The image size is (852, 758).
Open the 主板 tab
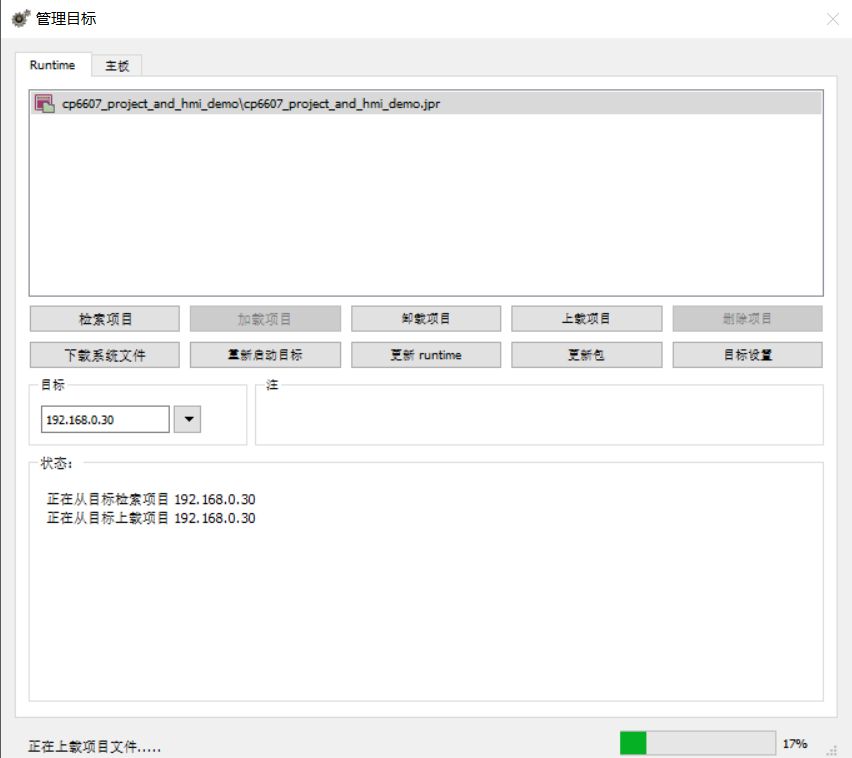tap(117, 66)
